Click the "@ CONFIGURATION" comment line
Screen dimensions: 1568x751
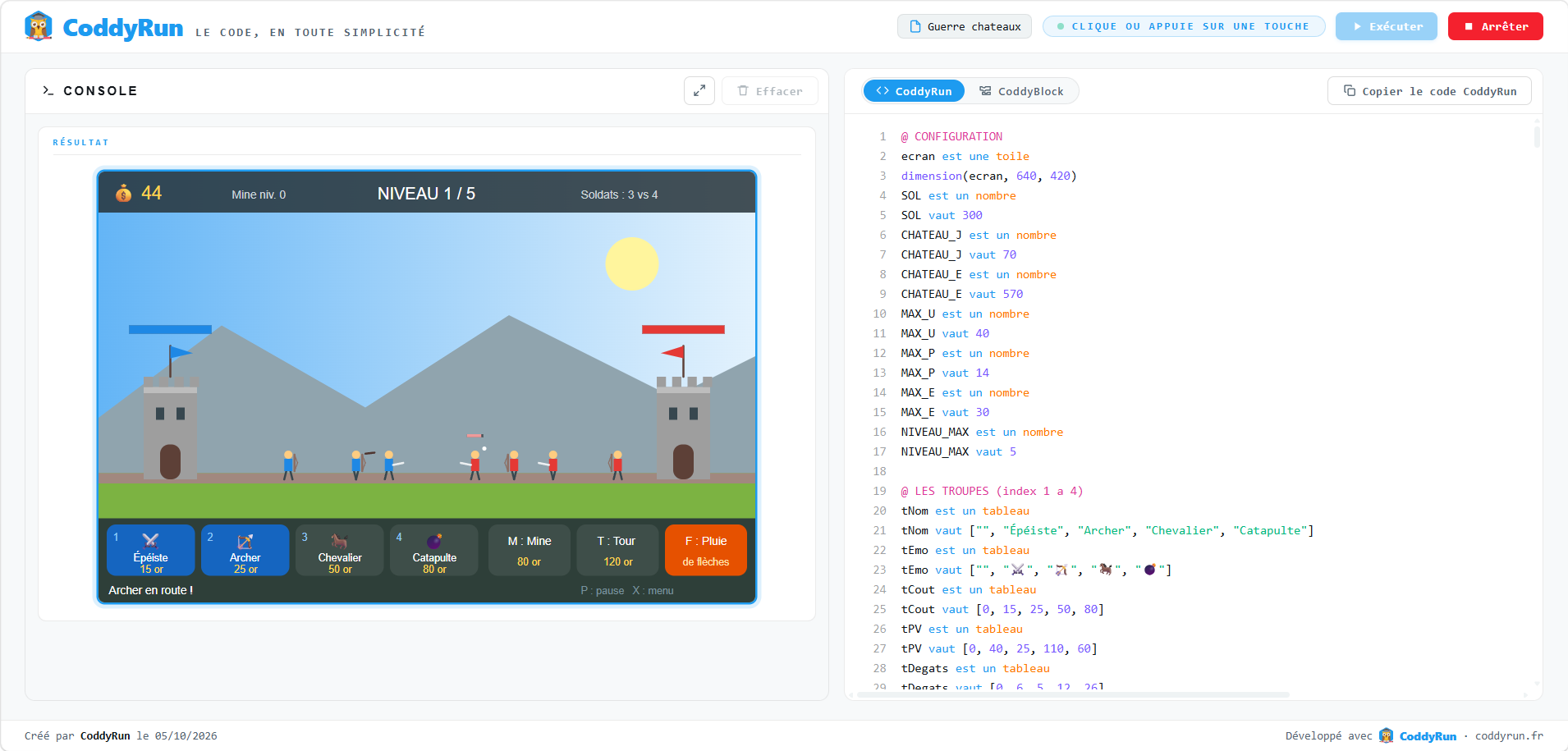click(x=951, y=136)
